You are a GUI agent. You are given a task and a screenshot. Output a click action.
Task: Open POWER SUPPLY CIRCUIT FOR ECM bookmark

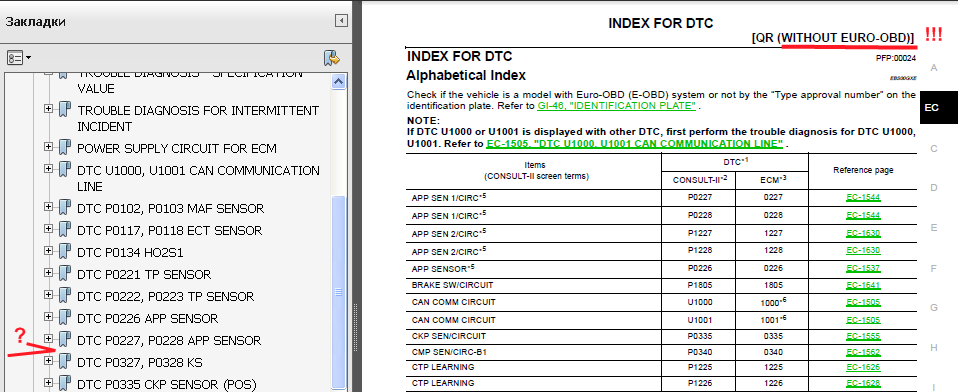[177, 148]
